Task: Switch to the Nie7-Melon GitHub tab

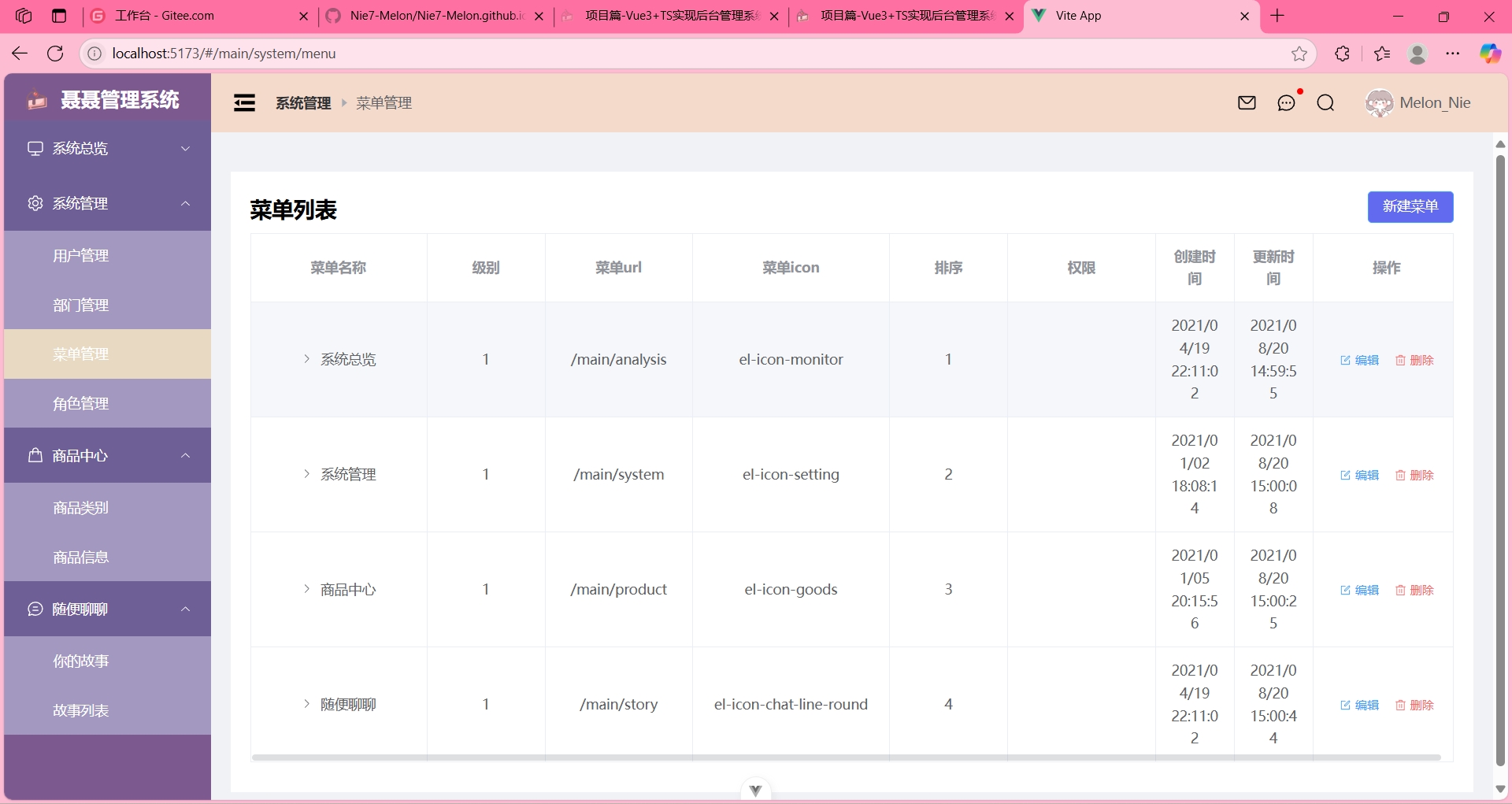Action: (435, 16)
